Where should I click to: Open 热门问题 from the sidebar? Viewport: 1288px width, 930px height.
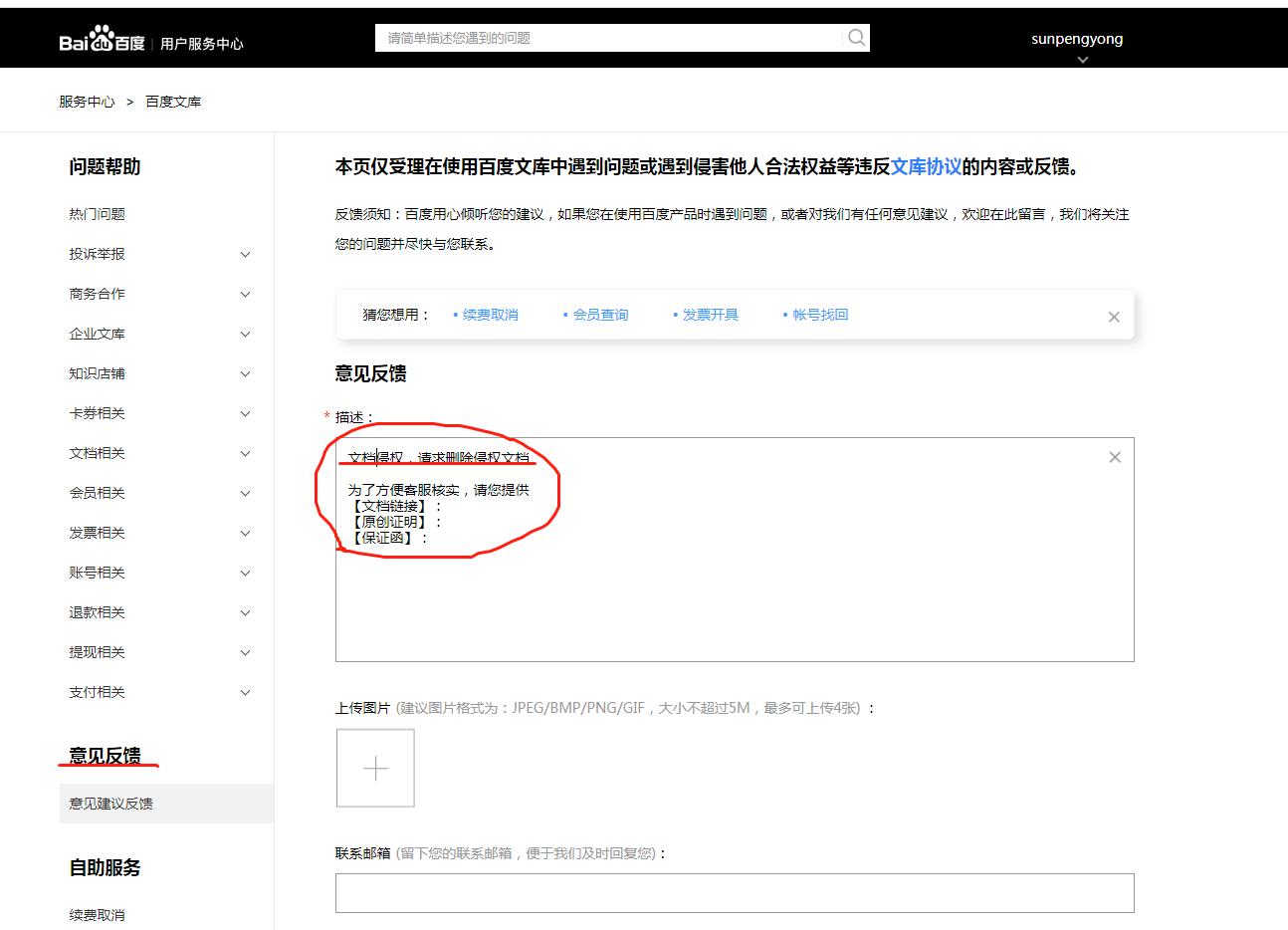95,214
